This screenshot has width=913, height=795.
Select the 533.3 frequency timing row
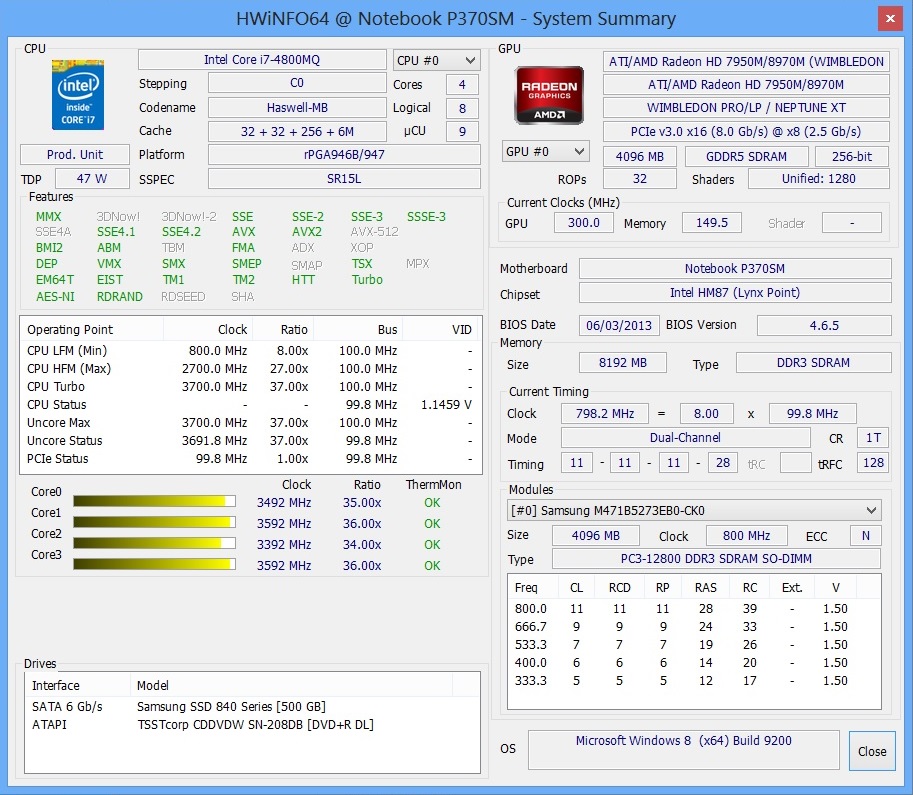[x=694, y=645]
